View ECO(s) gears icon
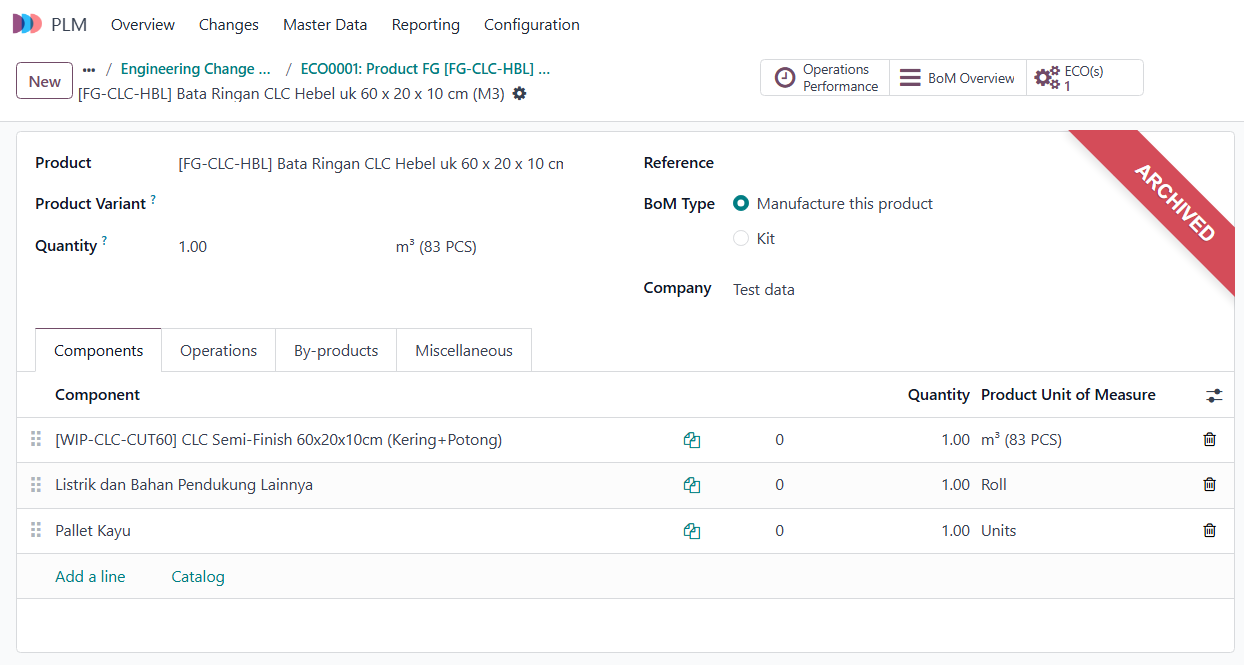The height and width of the screenshot is (665, 1244). pyautogui.click(x=1047, y=78)
